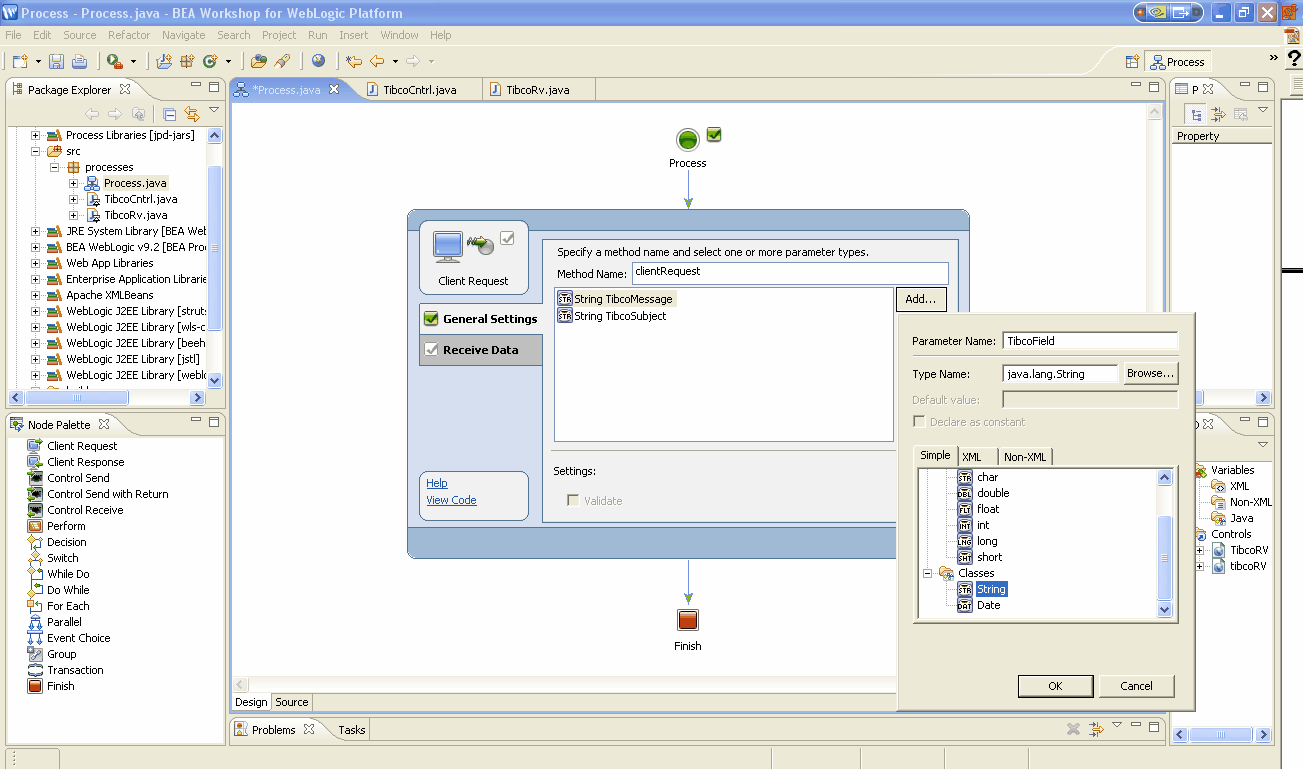This screenshot has width=1303, height=769.
Task: Collapse the src folder tree node
Action: pyautogui.click(x=36, y=151)
